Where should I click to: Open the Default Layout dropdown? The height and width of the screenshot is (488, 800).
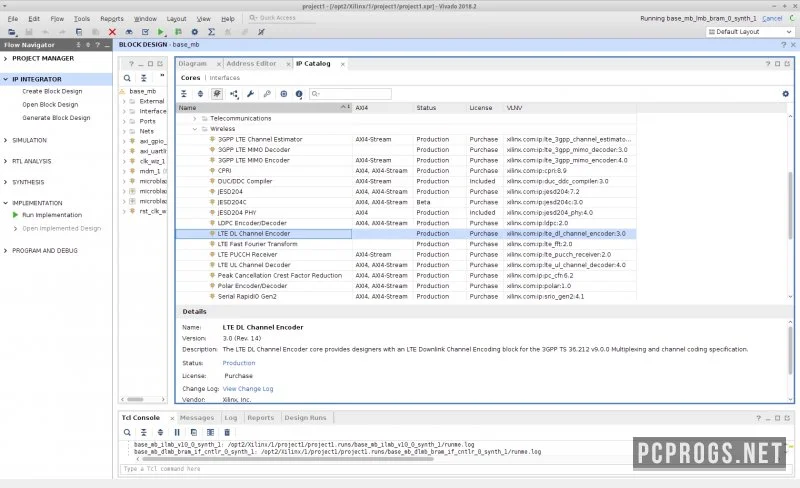750,32
